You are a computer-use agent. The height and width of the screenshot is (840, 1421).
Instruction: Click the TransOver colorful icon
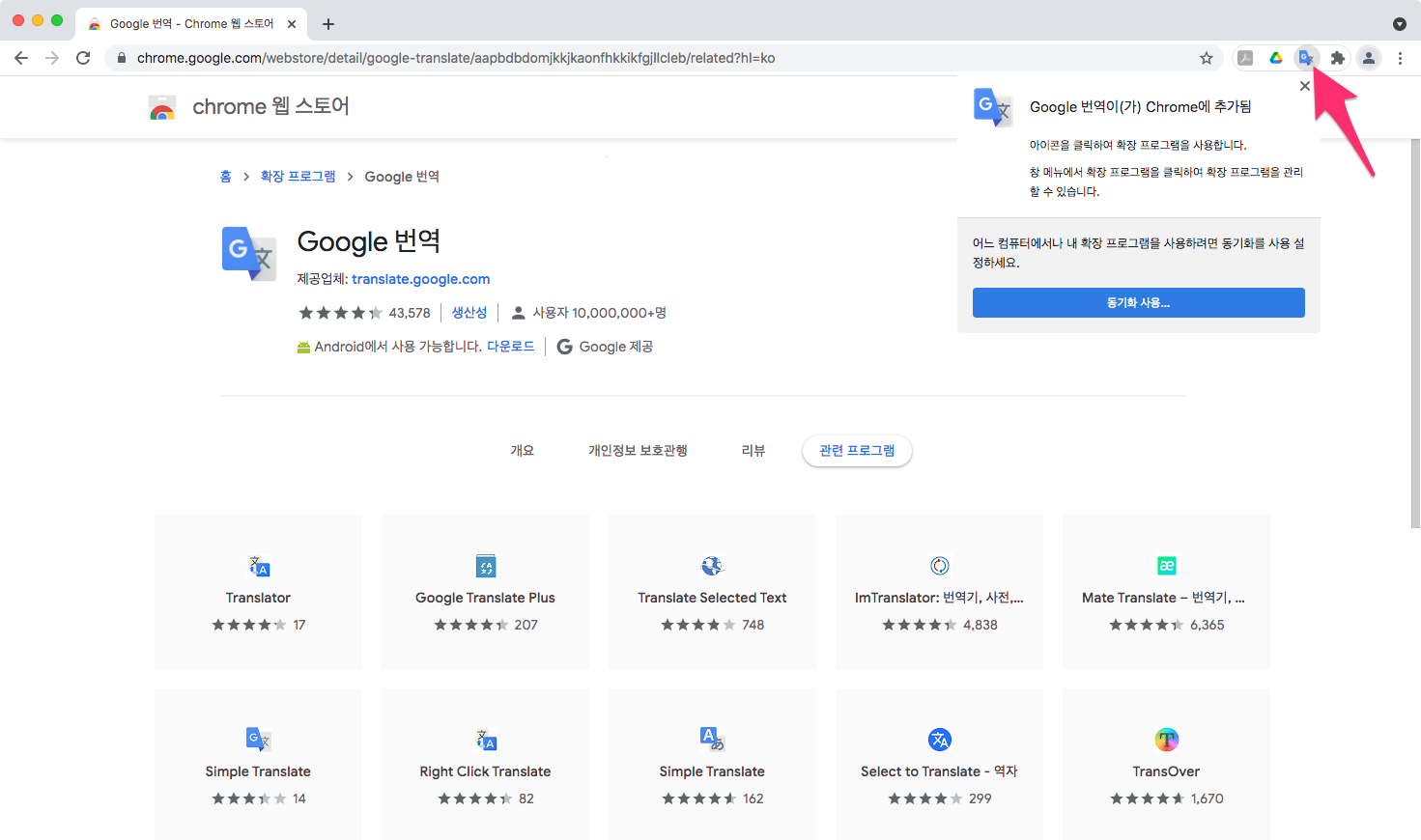pos(1167,740)
